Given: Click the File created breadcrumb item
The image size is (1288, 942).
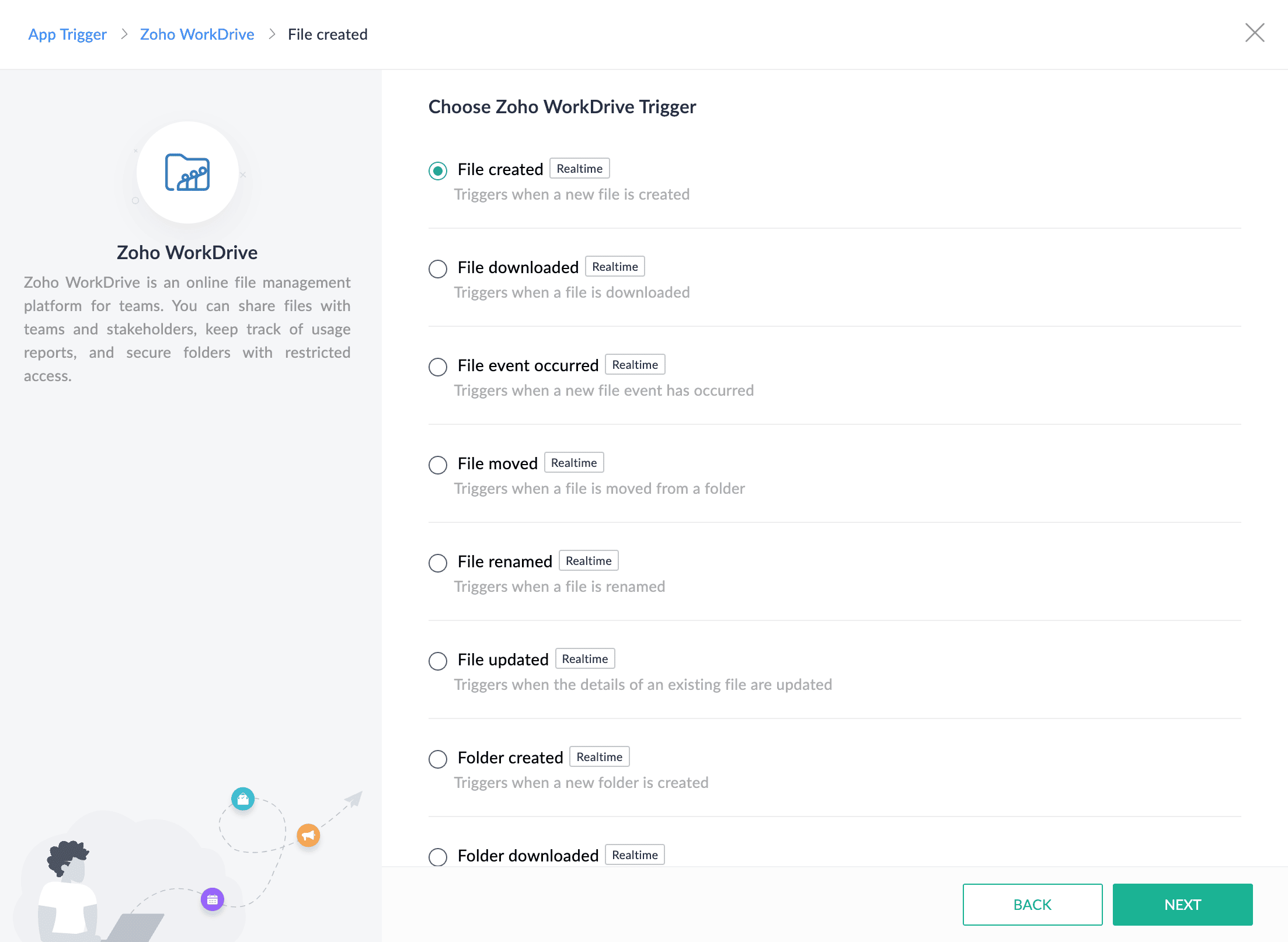Looking at the screenshot, I should pyautogui.click(x=328, y=34).
